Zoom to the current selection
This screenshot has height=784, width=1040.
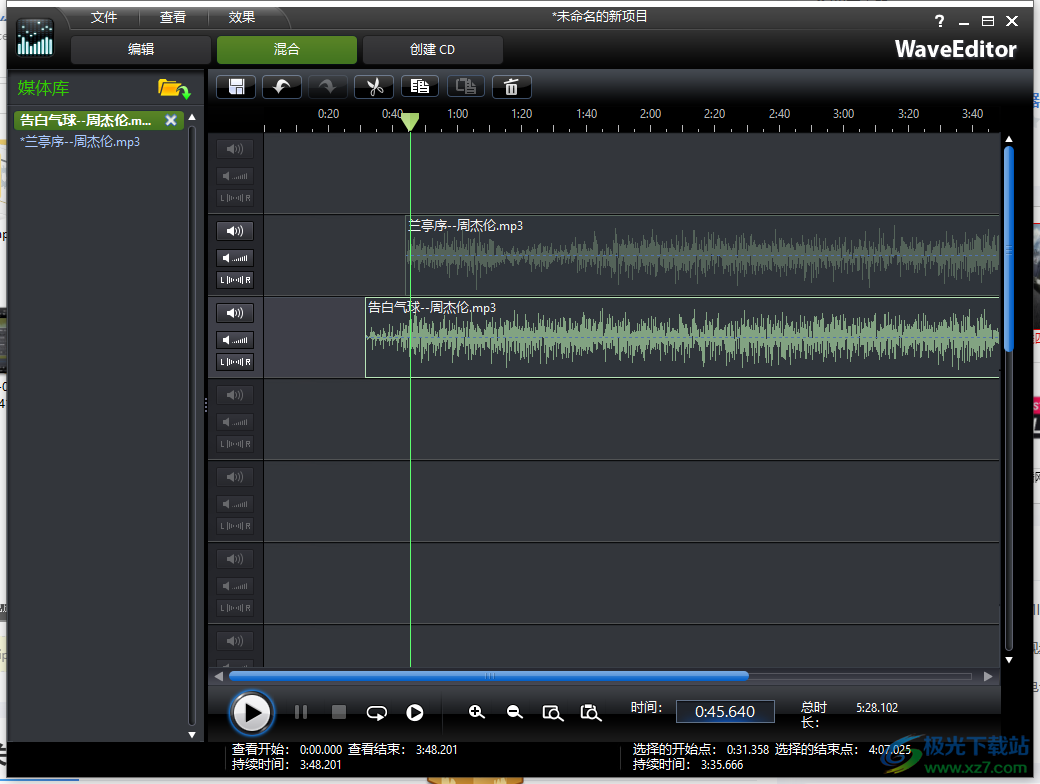tap(553, 712)
